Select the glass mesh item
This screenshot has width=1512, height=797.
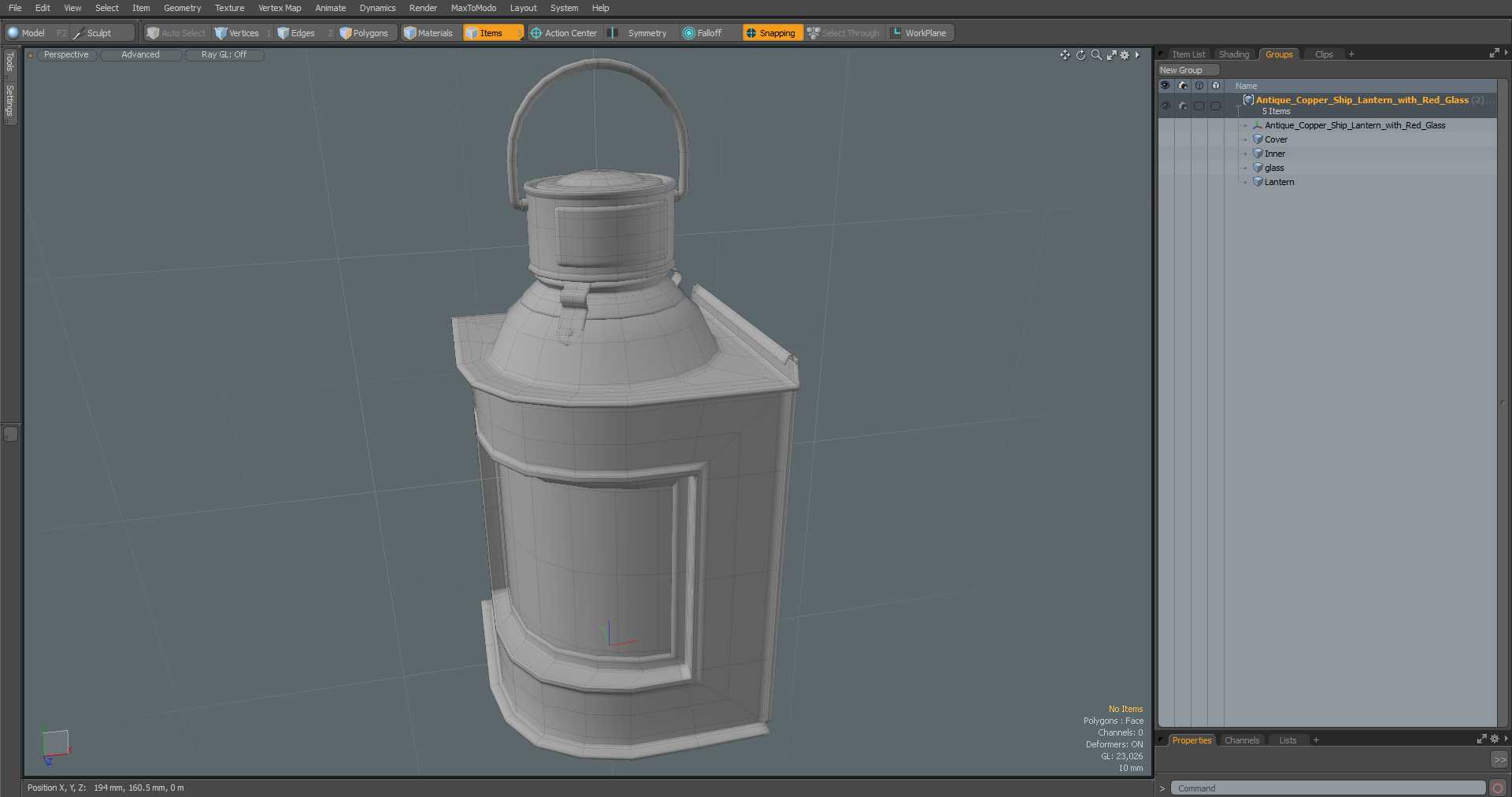(1273, 168)
